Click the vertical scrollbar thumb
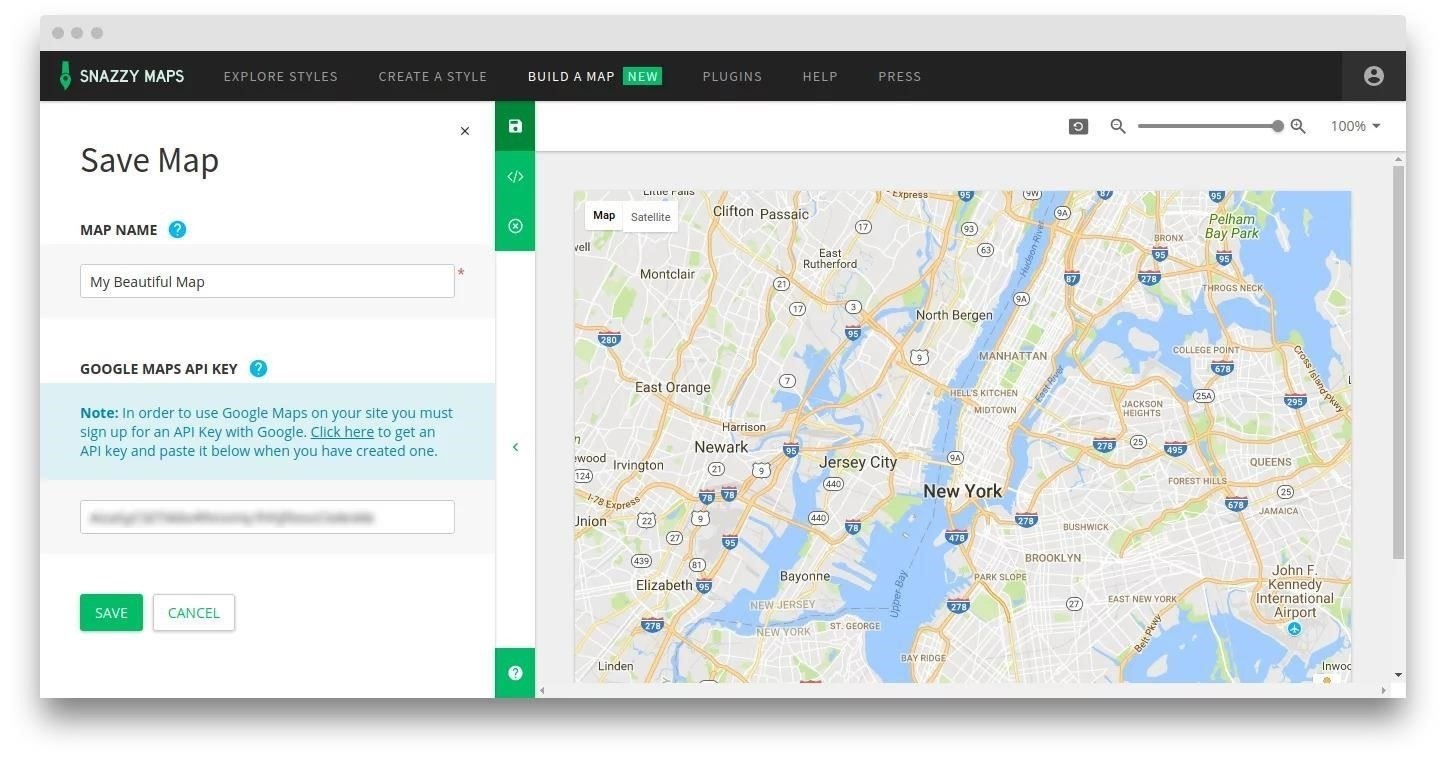 [1398, 362]
